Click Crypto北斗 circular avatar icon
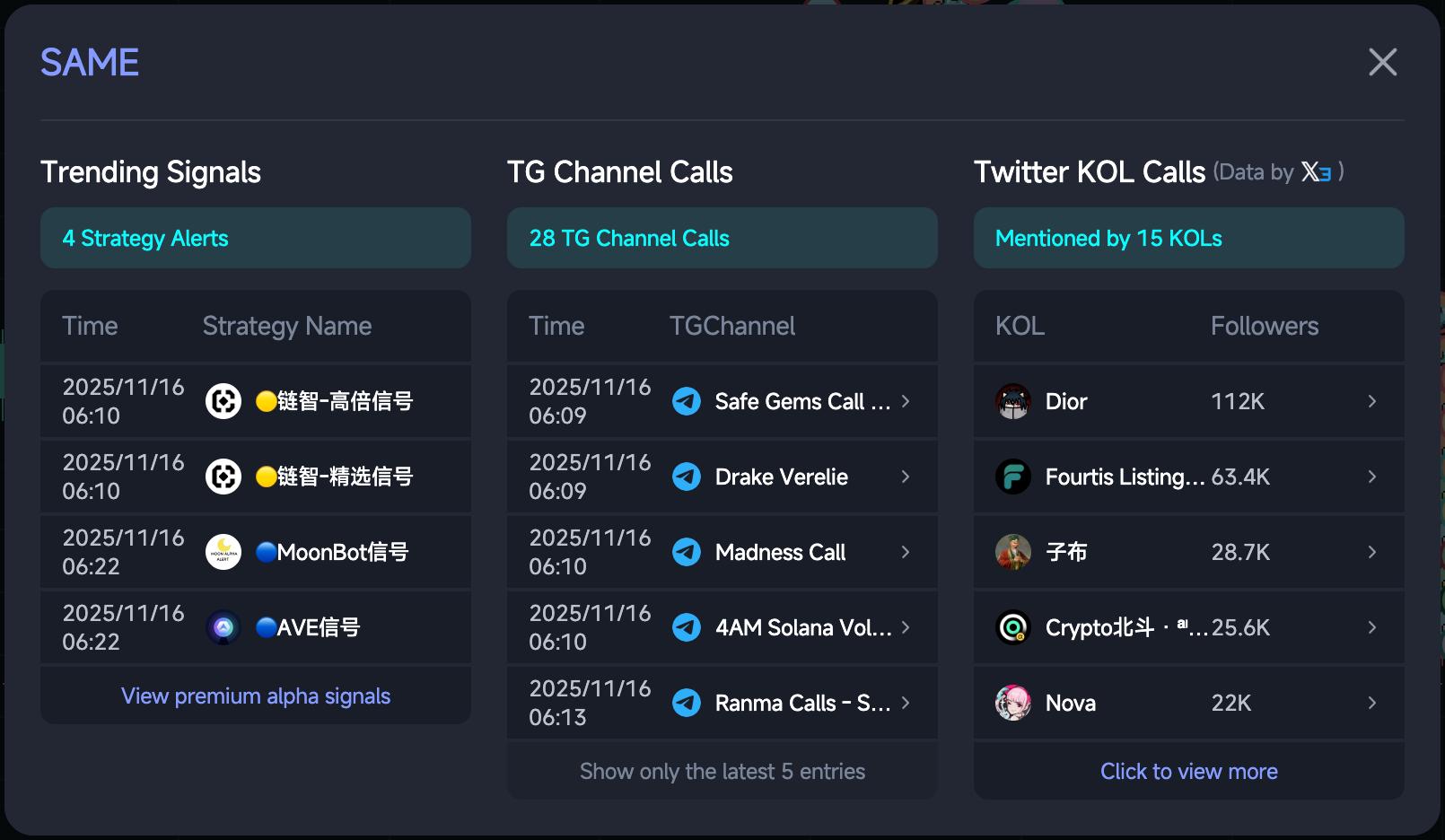This screenshot has width=1445, height=840. click(x=1013, y=627)
